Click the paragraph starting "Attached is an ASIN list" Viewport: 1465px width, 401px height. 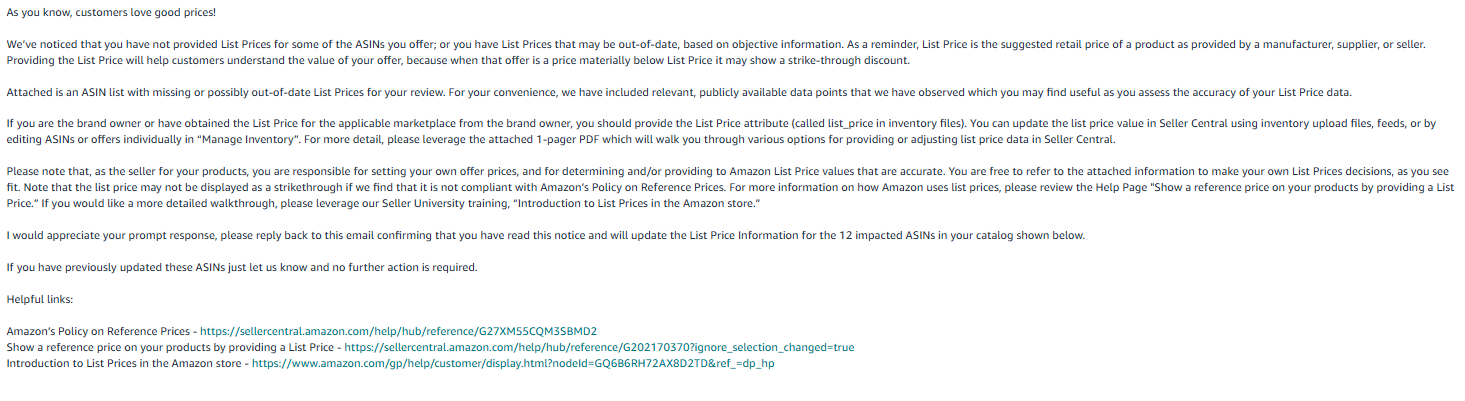point(679,92)
